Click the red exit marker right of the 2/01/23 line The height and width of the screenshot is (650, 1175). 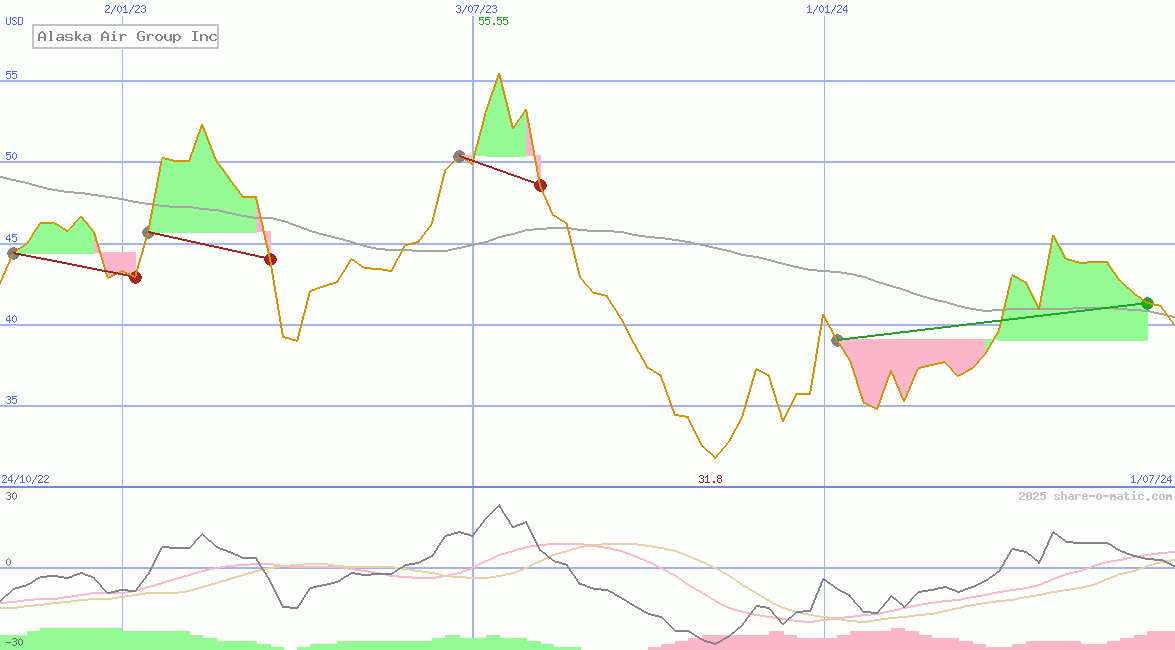(x=135, y=277)
